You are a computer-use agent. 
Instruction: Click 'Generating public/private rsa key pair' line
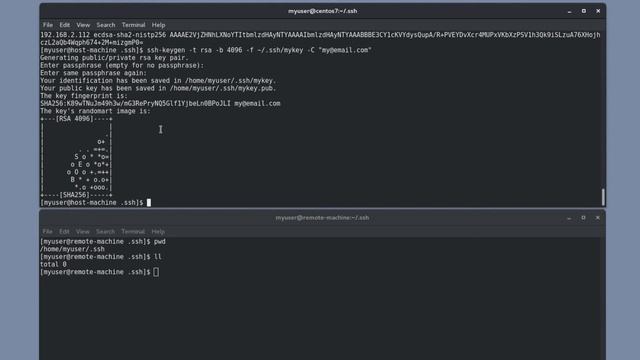coord(114,58)
